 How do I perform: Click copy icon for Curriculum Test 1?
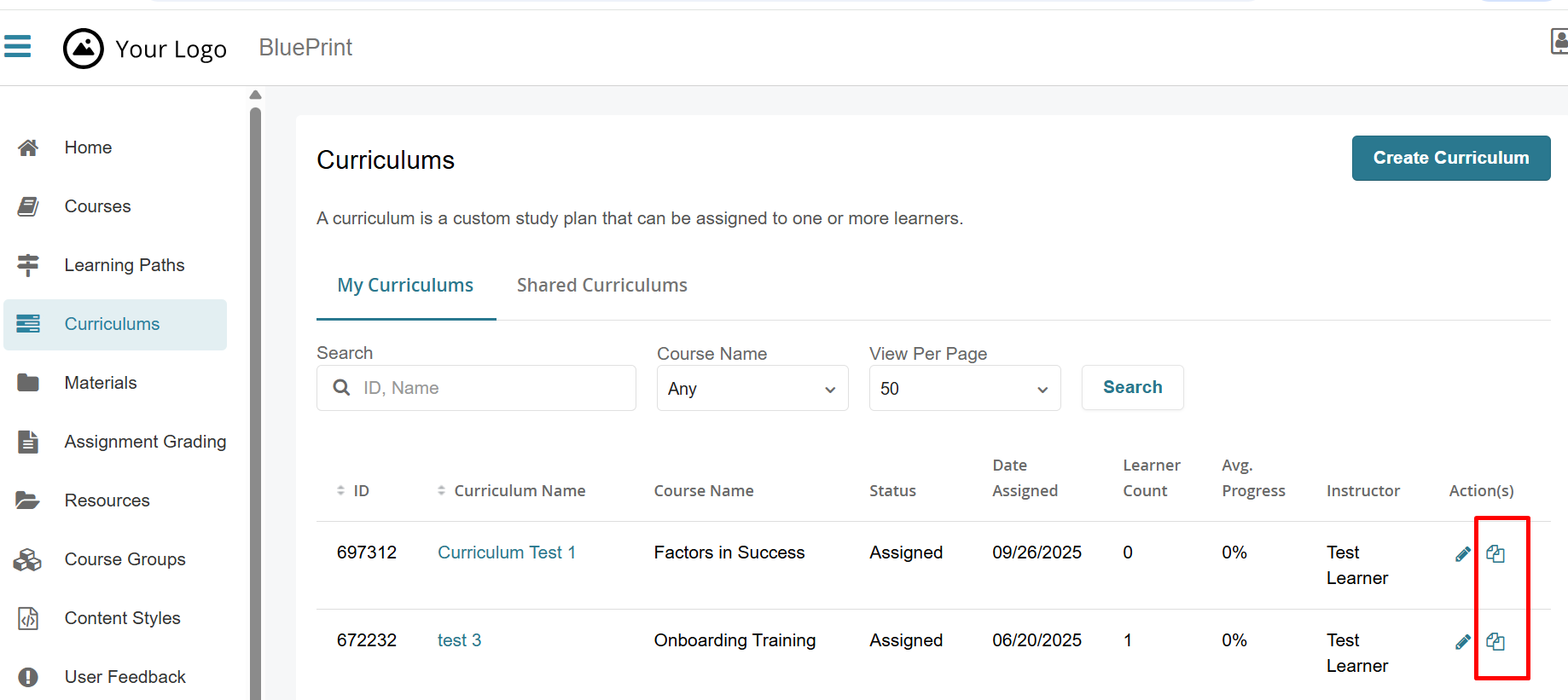coord(1495,554)
